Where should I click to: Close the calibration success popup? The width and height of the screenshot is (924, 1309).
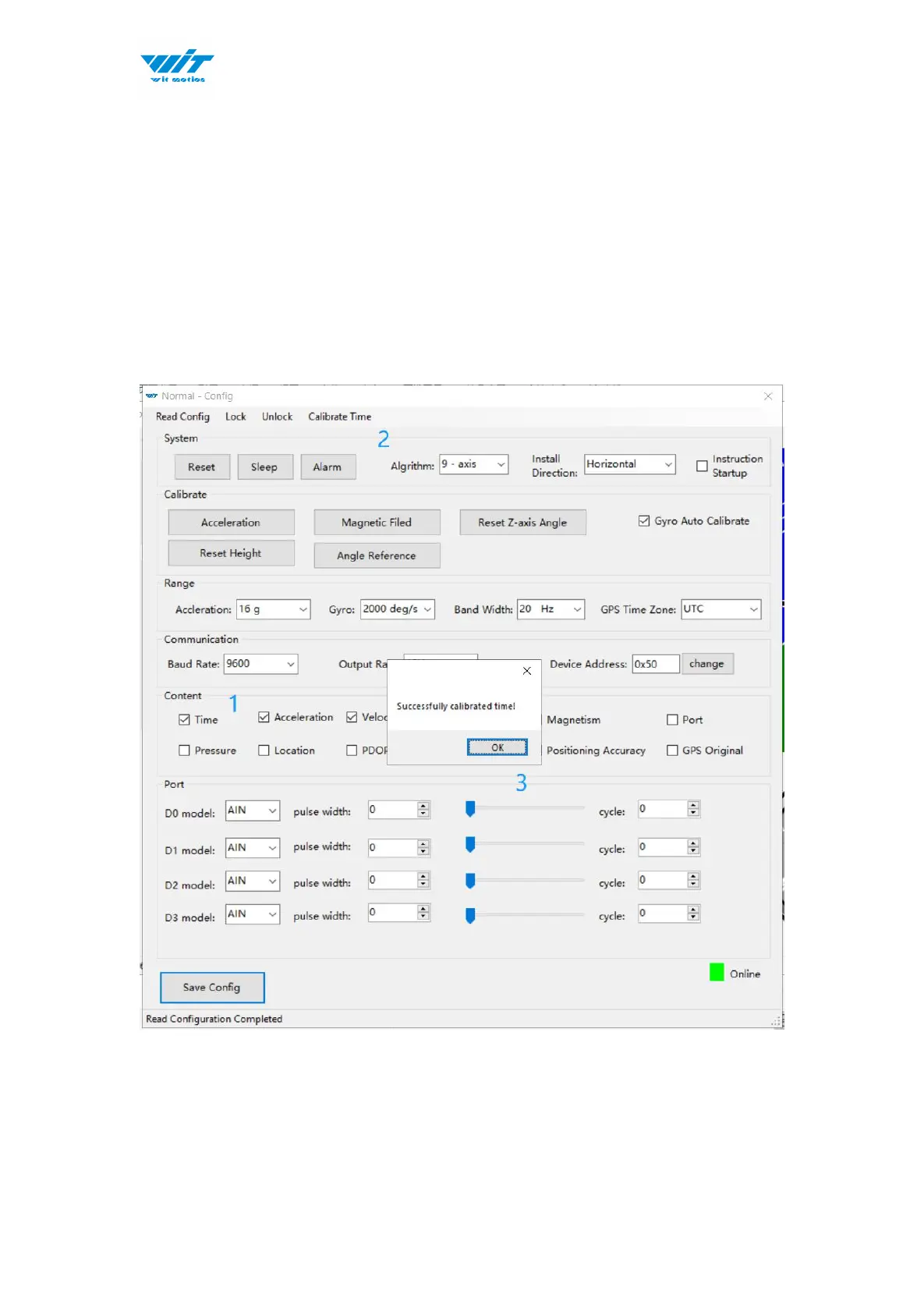click(527, 671)
